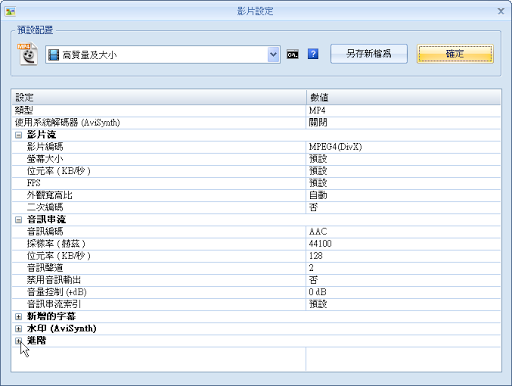Expand the 新增的字幕 section
The image size is (512, 386).
19,317
